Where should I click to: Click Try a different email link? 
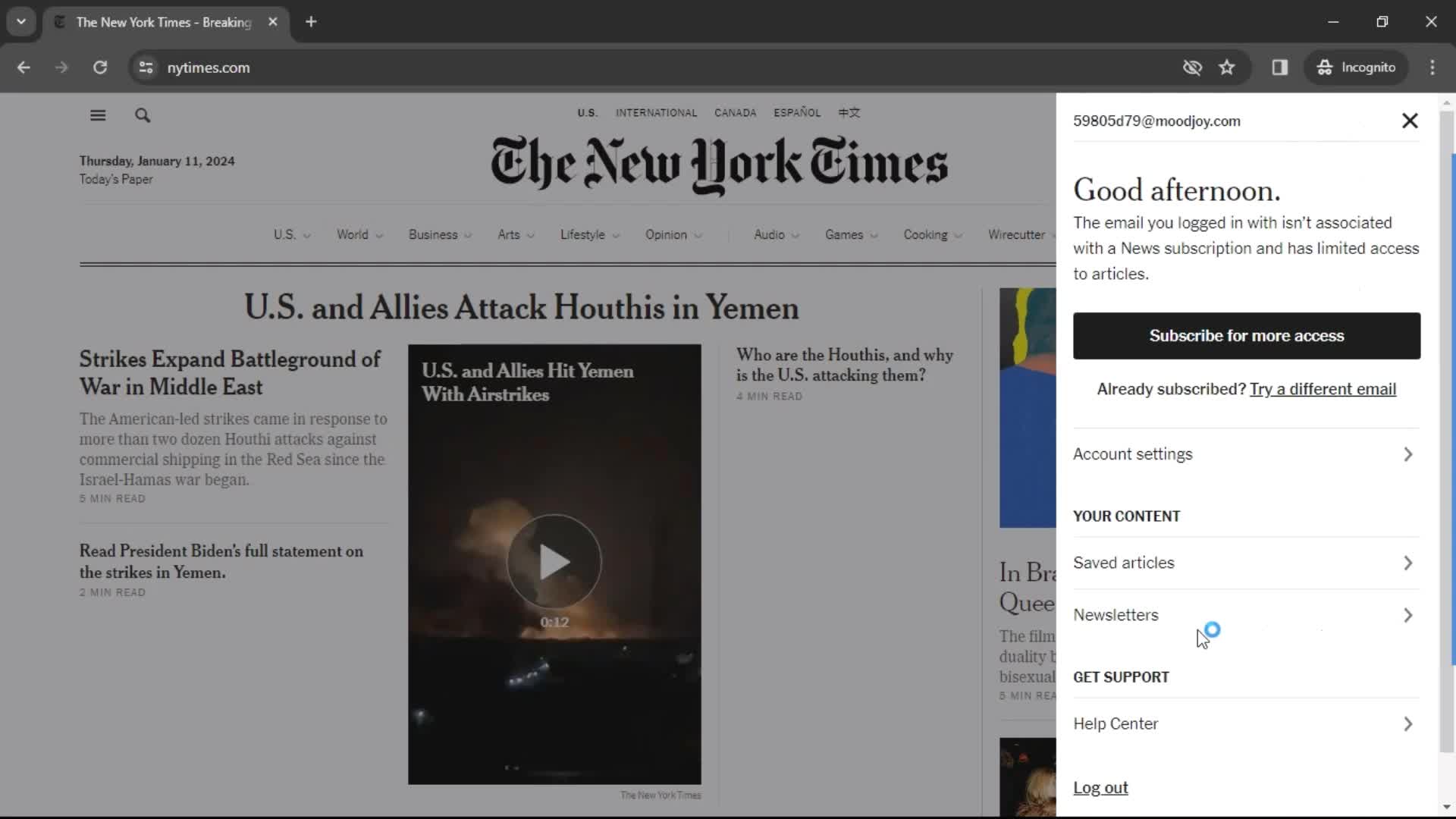(x=1323, y=390)
